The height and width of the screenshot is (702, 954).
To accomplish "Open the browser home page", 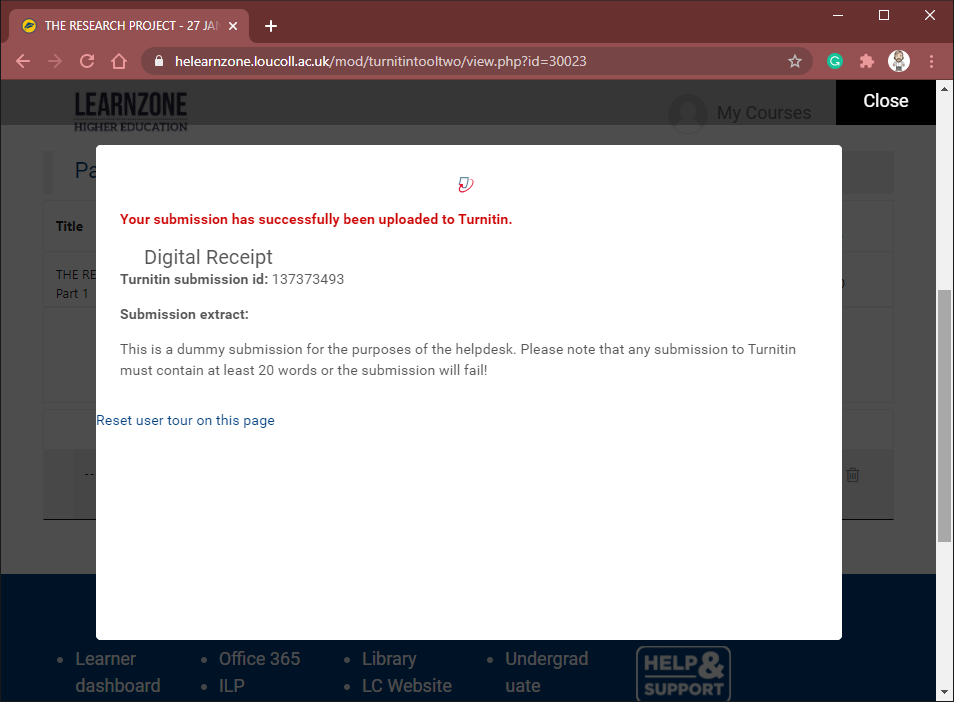I will [x=119, y=61].
